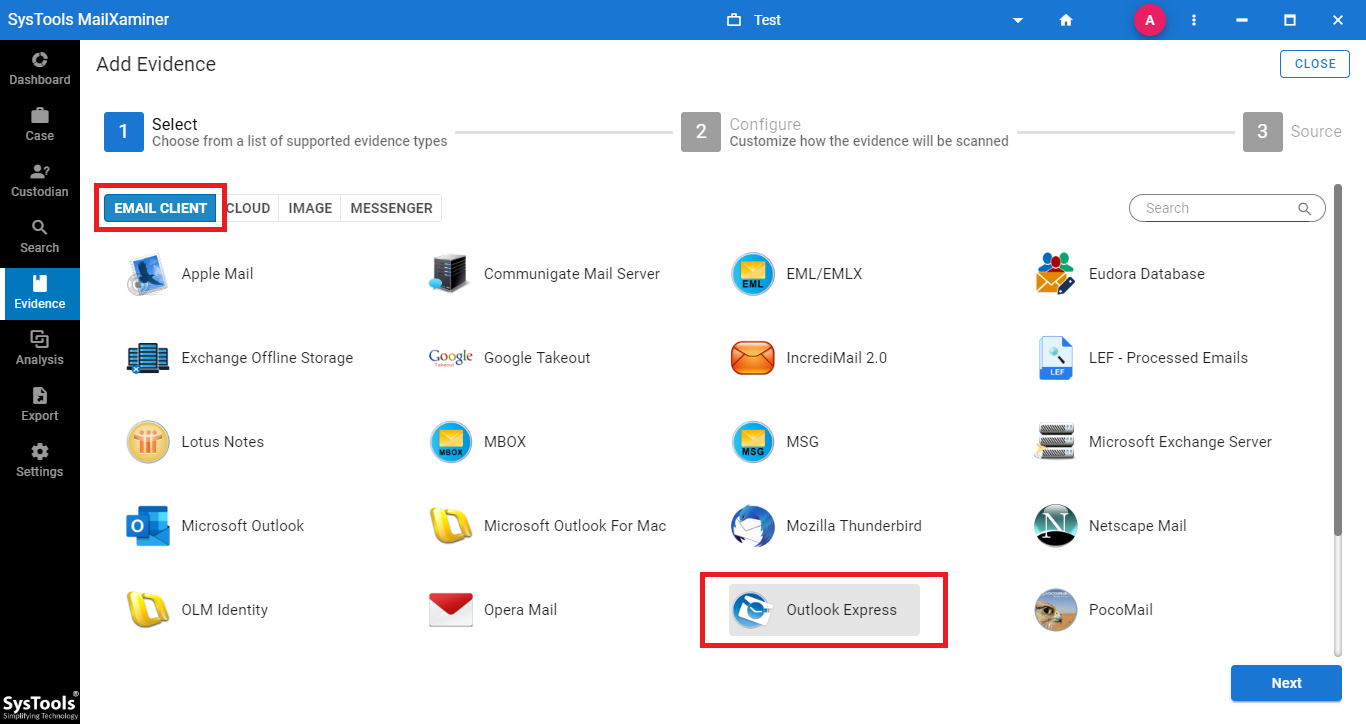Click the Next button
The height and width of the screenshot is (724, 1366).
[x=1286, y=683]
